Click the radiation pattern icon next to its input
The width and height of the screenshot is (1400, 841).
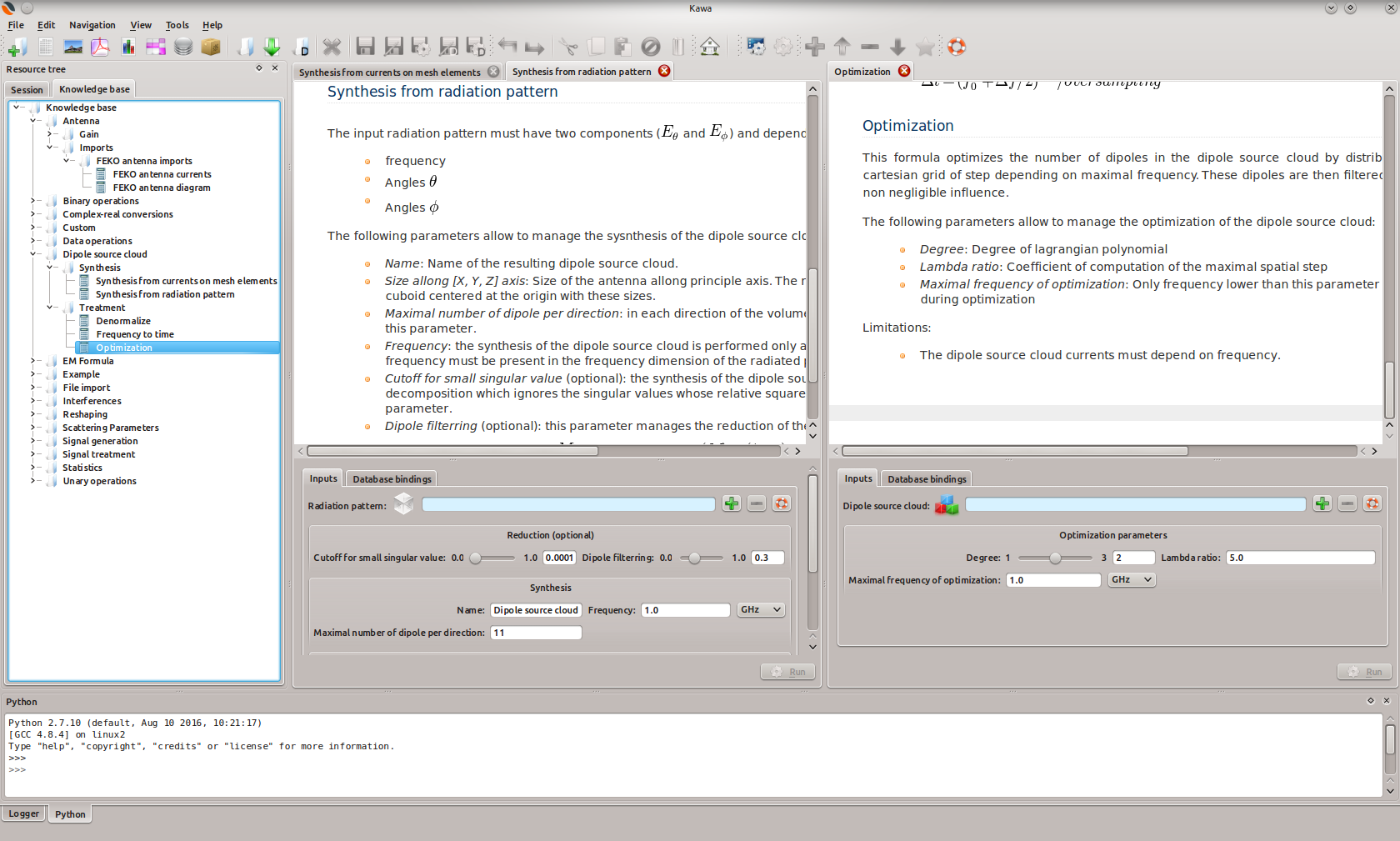[x=403, y=504]
